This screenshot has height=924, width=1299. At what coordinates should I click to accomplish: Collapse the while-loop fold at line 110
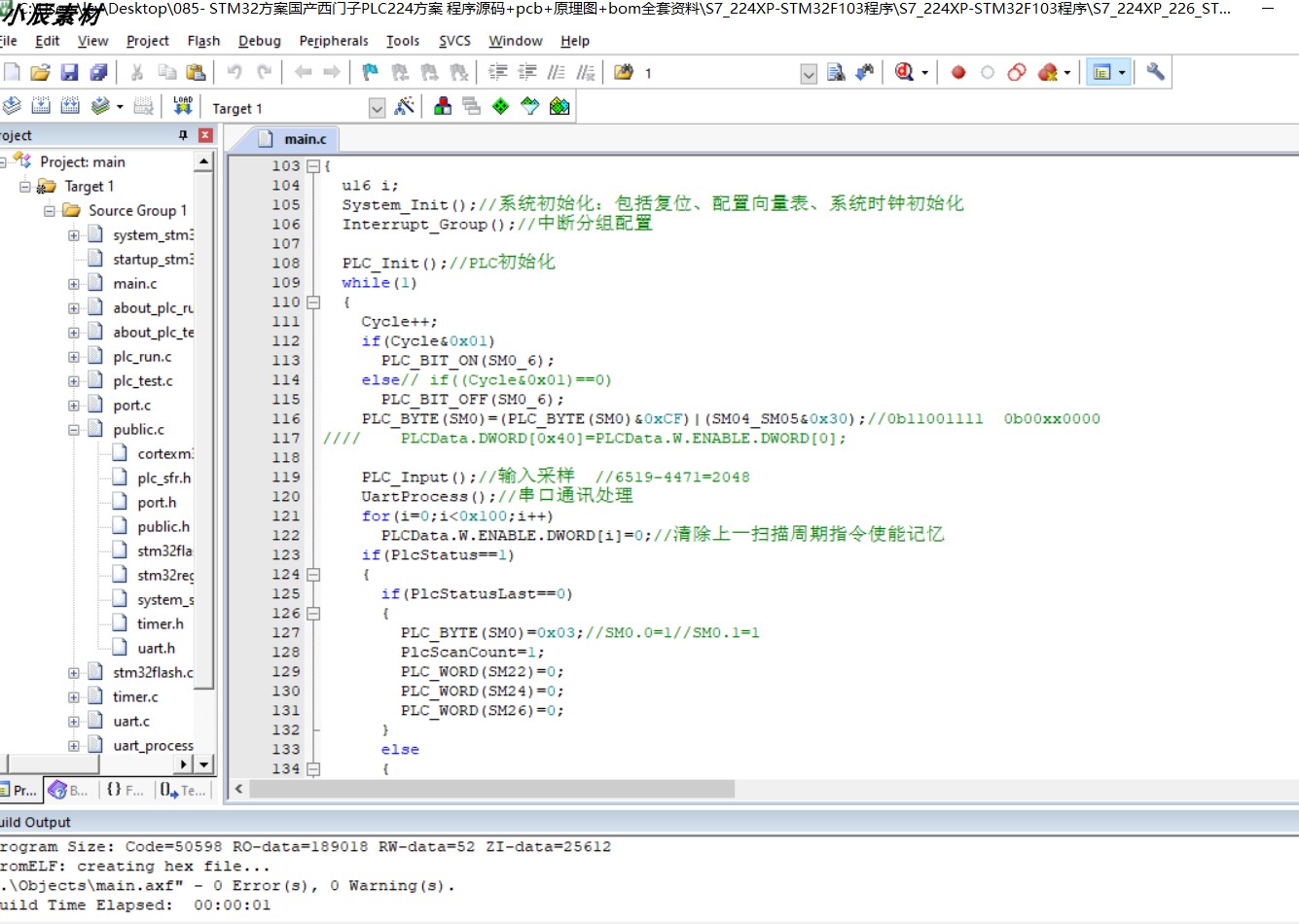coord(313,302)
